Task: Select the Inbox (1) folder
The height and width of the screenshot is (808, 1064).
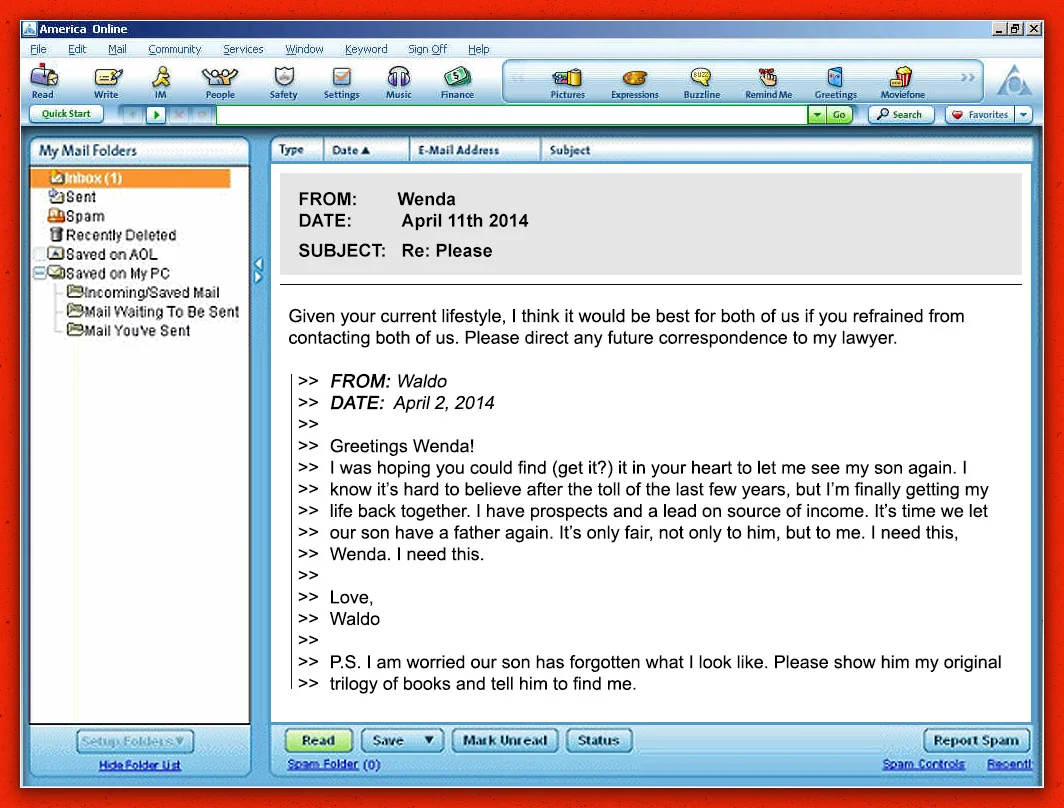Action: [130, 178]
